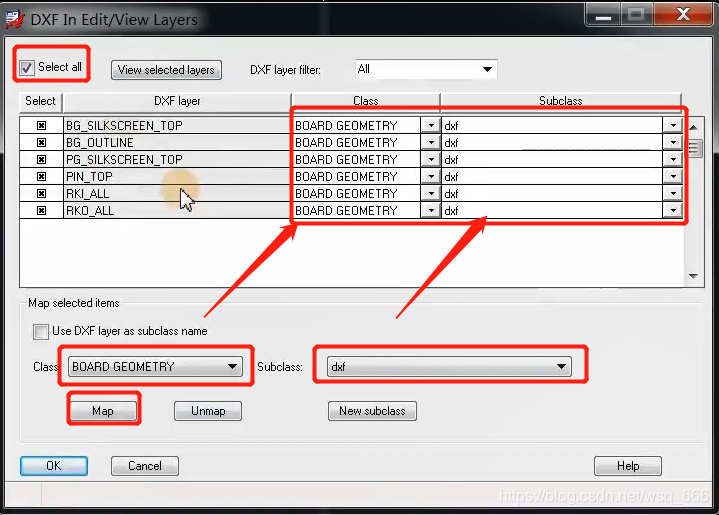
Task: Select the PG_SILKSCREEN_TOP layer name cell
Action: [x=177, y=159]
